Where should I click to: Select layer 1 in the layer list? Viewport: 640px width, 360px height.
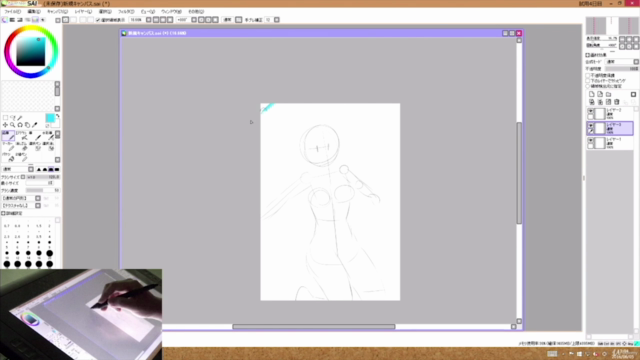click(610, 142)
